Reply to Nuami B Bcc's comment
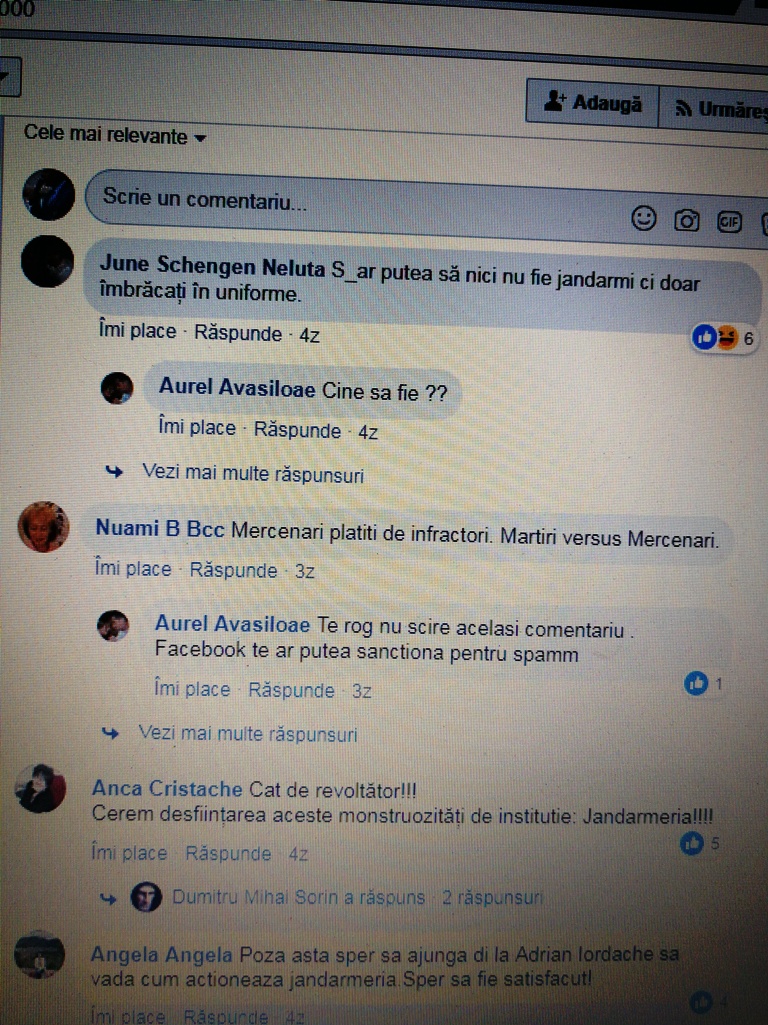 233,570
